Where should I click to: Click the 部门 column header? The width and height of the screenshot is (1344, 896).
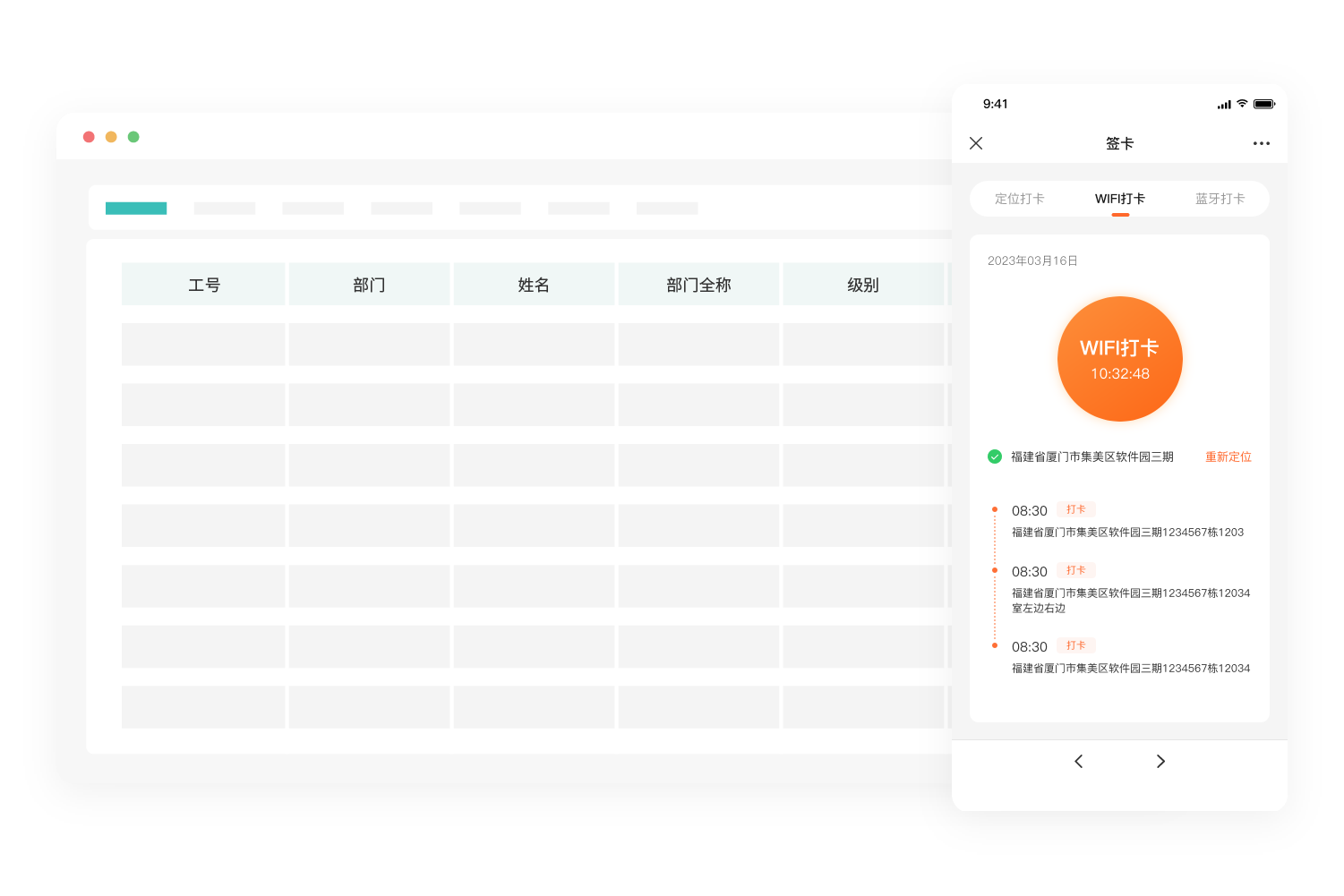click(369, 285)
